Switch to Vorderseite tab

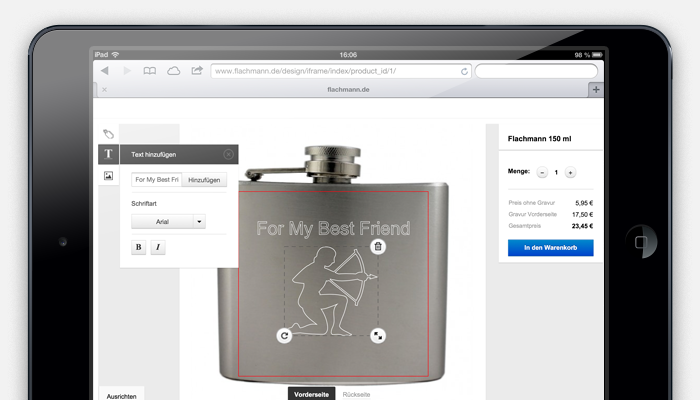click(311, 394)
